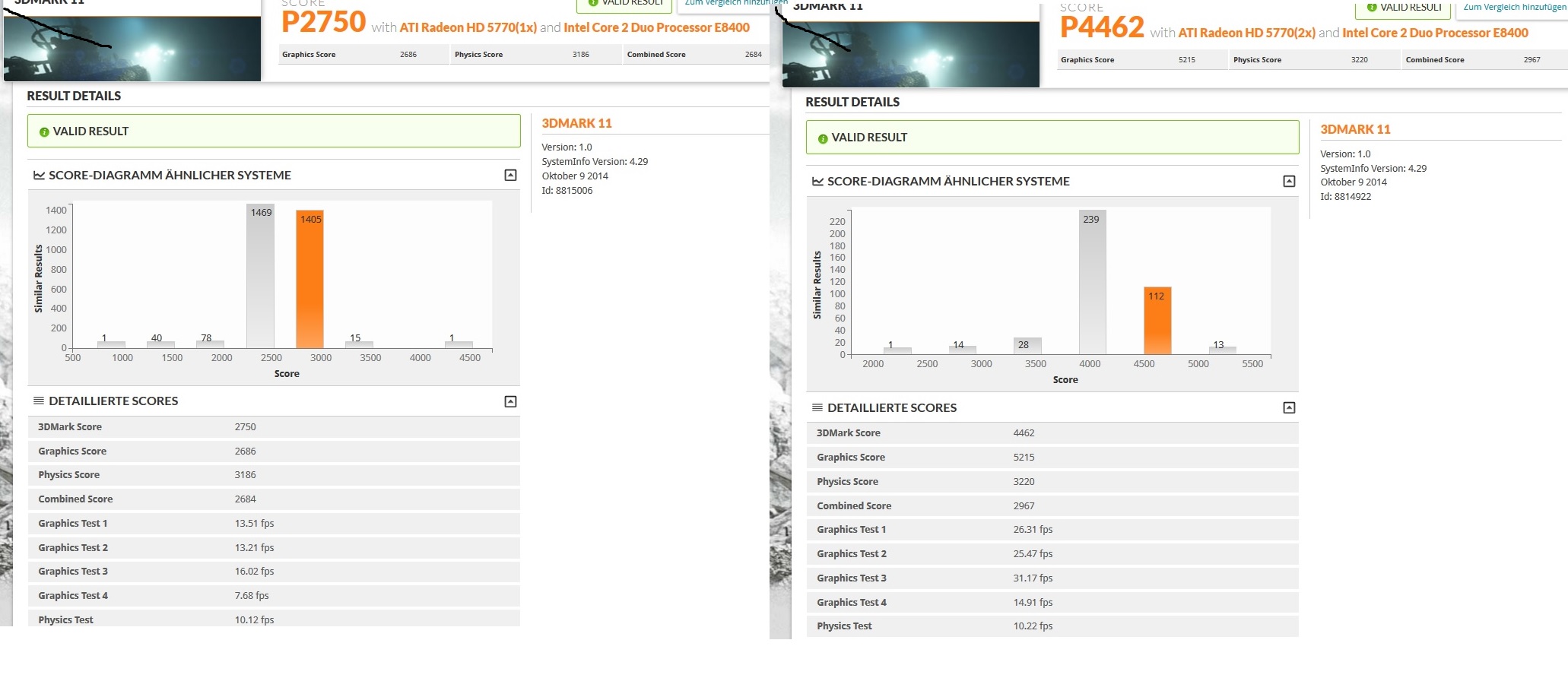Image resolution: width=1568 pixels, height=697 pixels.
Task: Click the 'Graphics Test 2' 13.21 fps row
Action: tap(274, 548)
